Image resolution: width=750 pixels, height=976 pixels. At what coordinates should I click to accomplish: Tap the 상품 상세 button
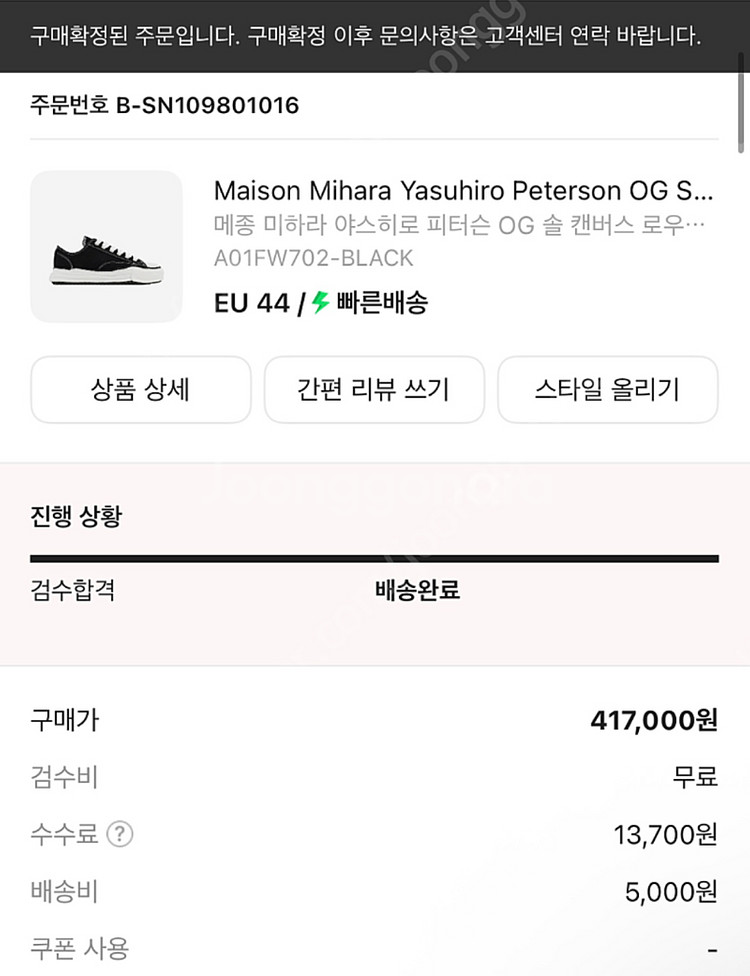pos(141,390)
